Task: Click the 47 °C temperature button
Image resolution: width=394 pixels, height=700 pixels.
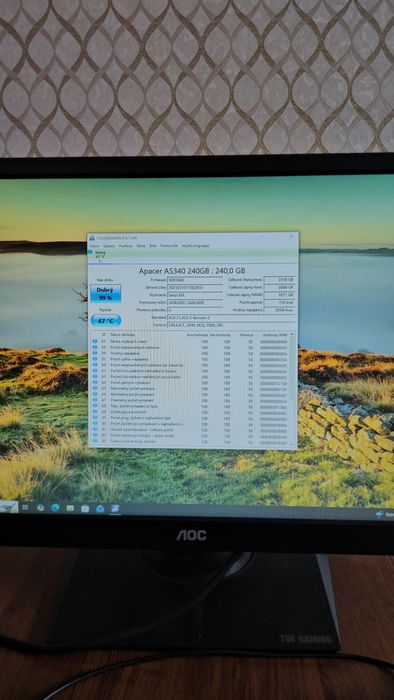Action: click(106, 321)
